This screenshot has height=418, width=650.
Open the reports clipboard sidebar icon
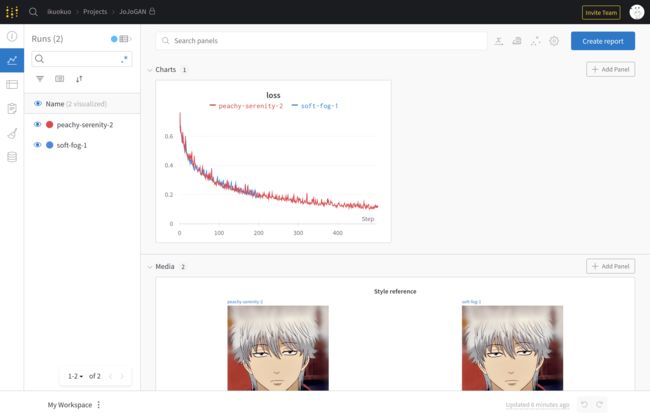click(x=12, y=109)
